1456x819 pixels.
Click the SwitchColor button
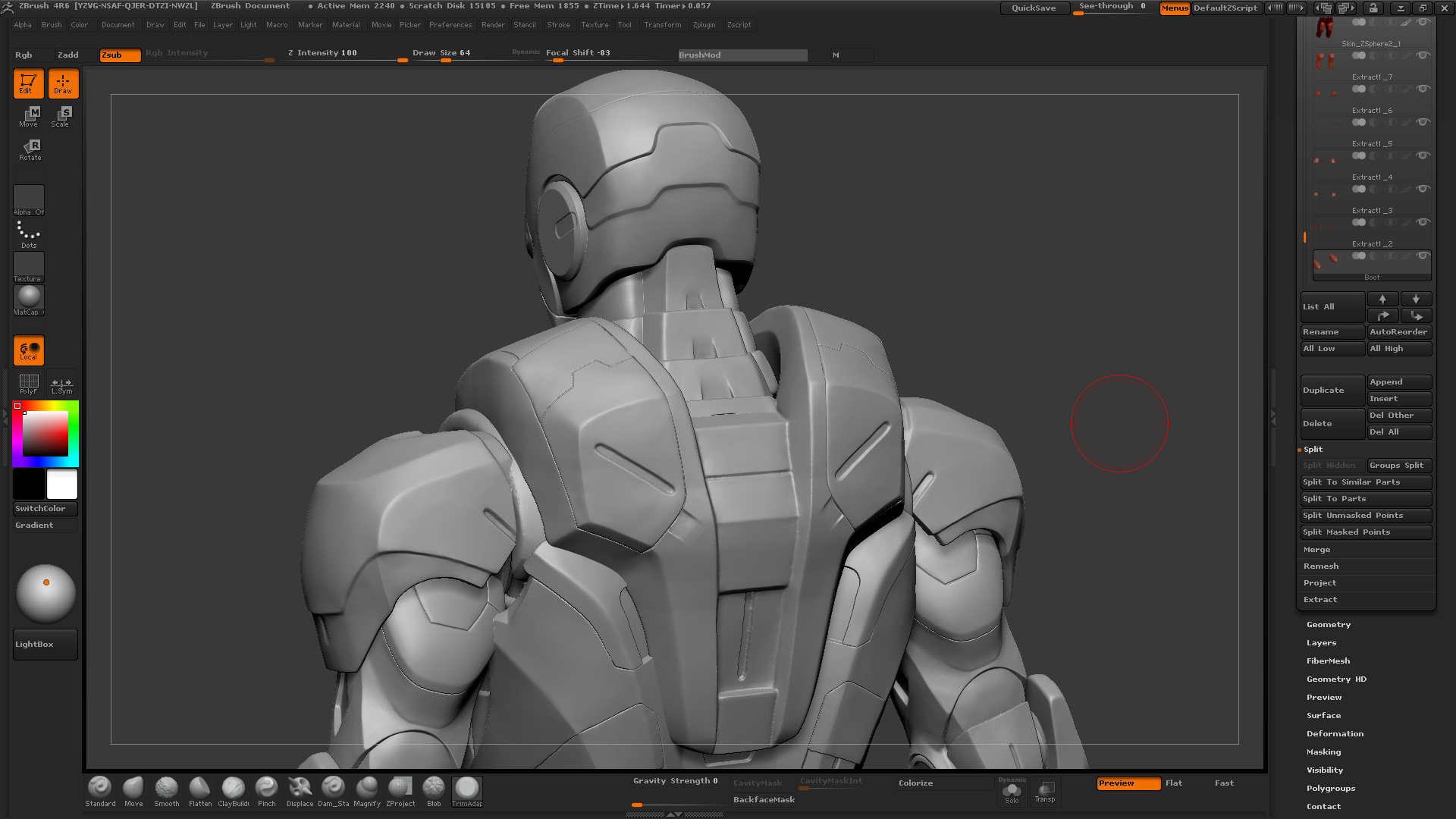[45, 509]
